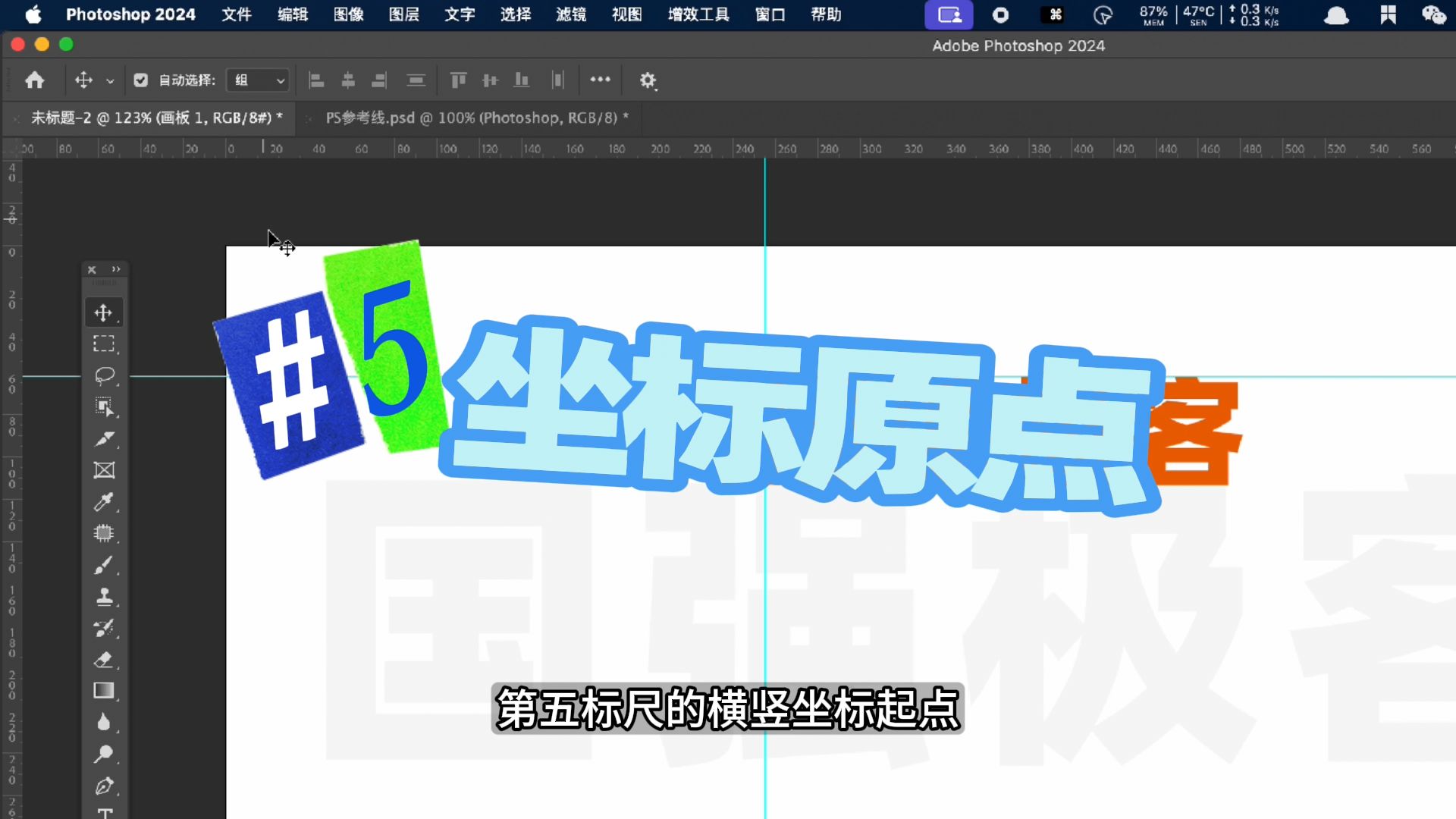Open Move tool preset picker arrow
1456x819 pixels.
pyautogui.click(x=110, y=80)
